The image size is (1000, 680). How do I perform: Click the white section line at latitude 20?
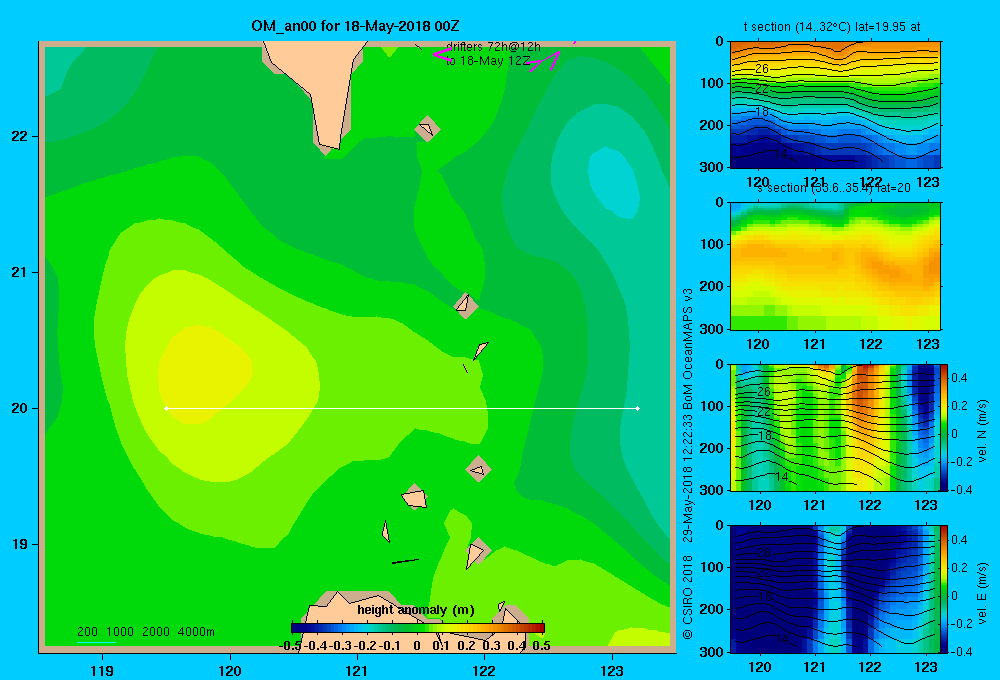[402, 408]
